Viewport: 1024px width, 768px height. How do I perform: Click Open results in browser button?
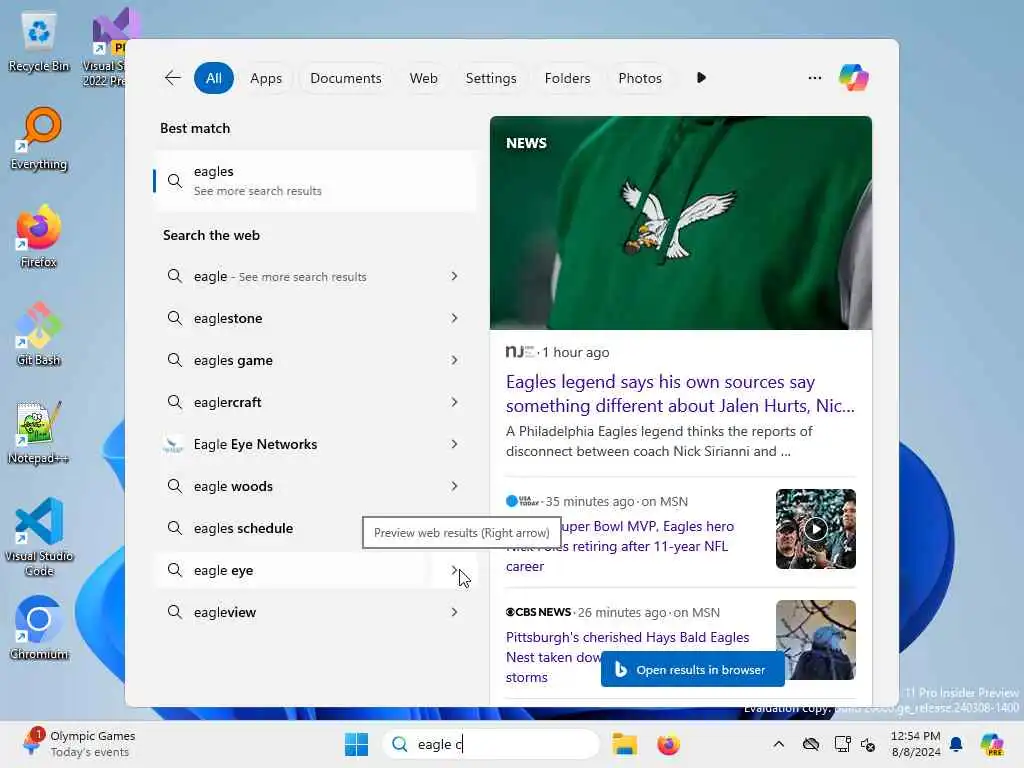tap(692, 670)
